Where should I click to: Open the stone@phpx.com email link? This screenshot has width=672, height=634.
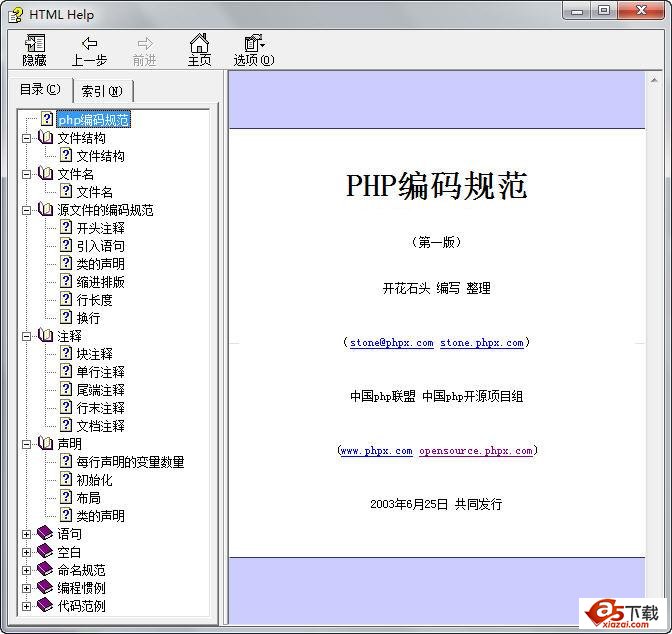391,343
